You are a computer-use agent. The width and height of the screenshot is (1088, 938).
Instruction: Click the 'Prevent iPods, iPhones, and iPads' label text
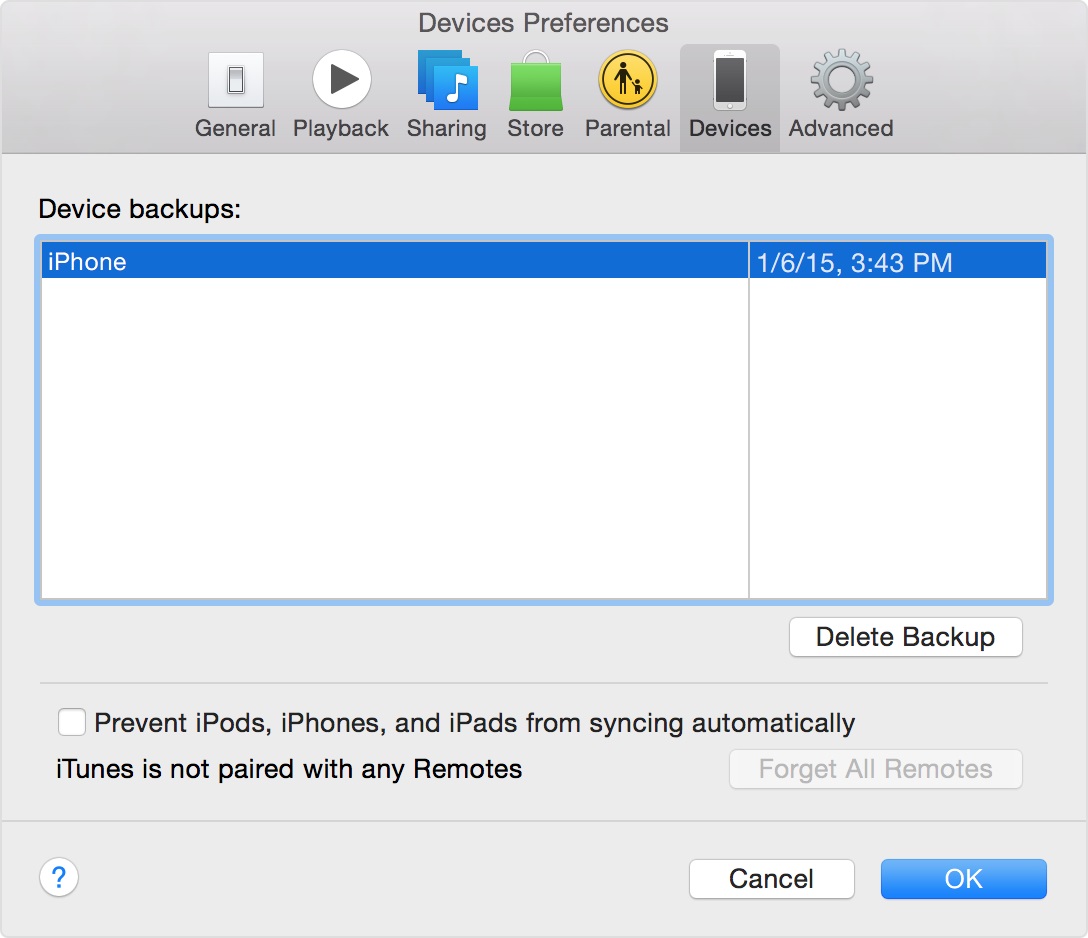pyautogui.click(x=474, y=723)
